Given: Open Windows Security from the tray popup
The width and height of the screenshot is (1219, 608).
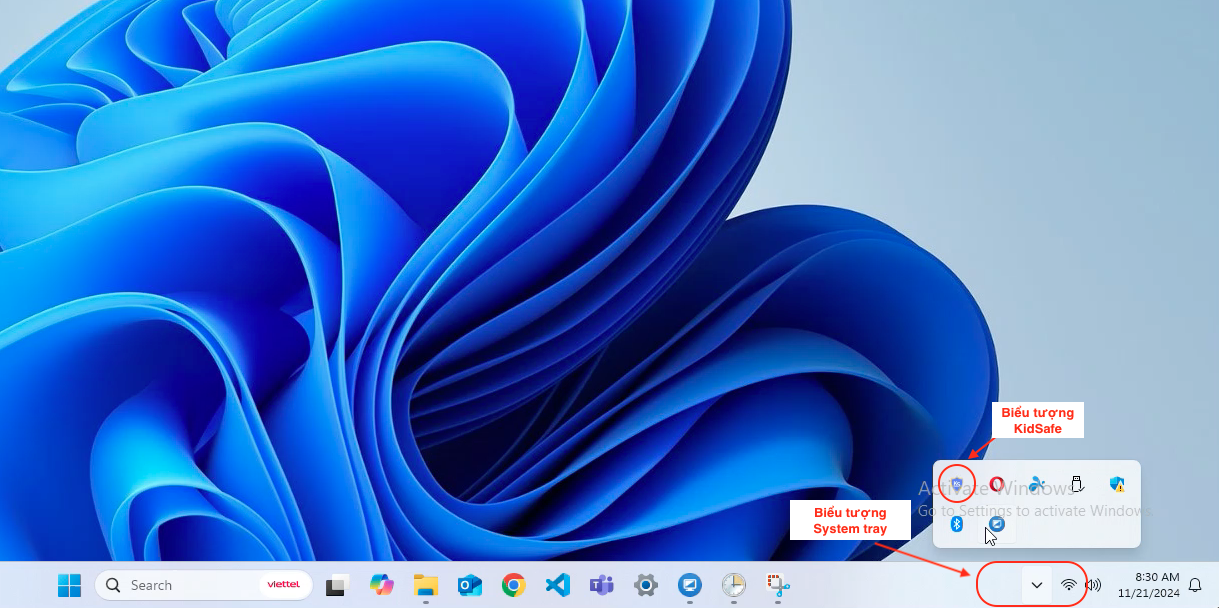Looking at the screenshot, I should pyautogui.click(x=1117, y=485).
